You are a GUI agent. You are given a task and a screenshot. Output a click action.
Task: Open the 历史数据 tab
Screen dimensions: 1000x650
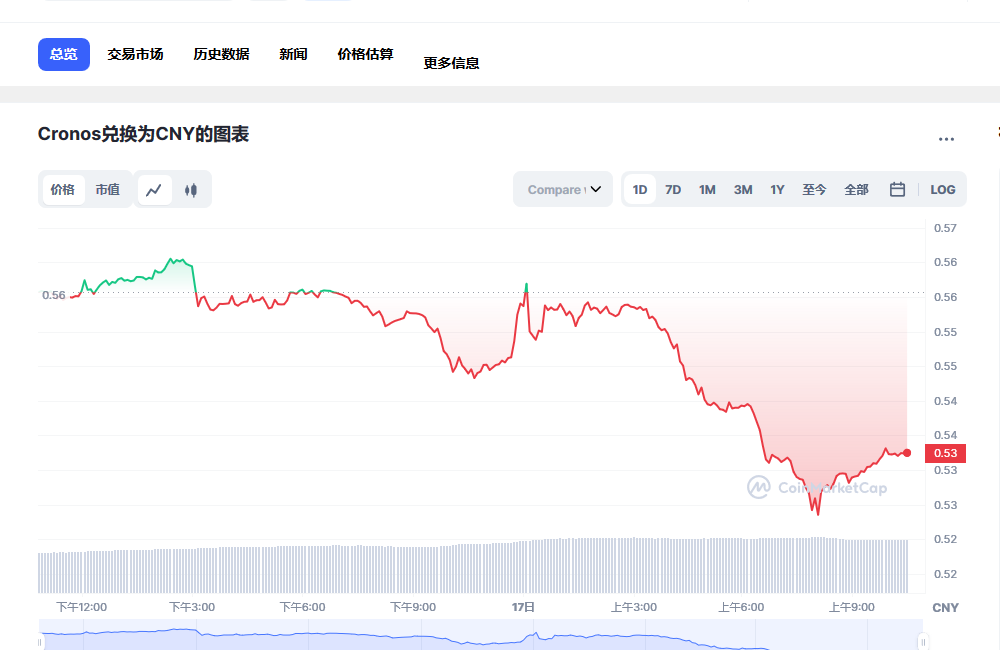pos(221,54)
